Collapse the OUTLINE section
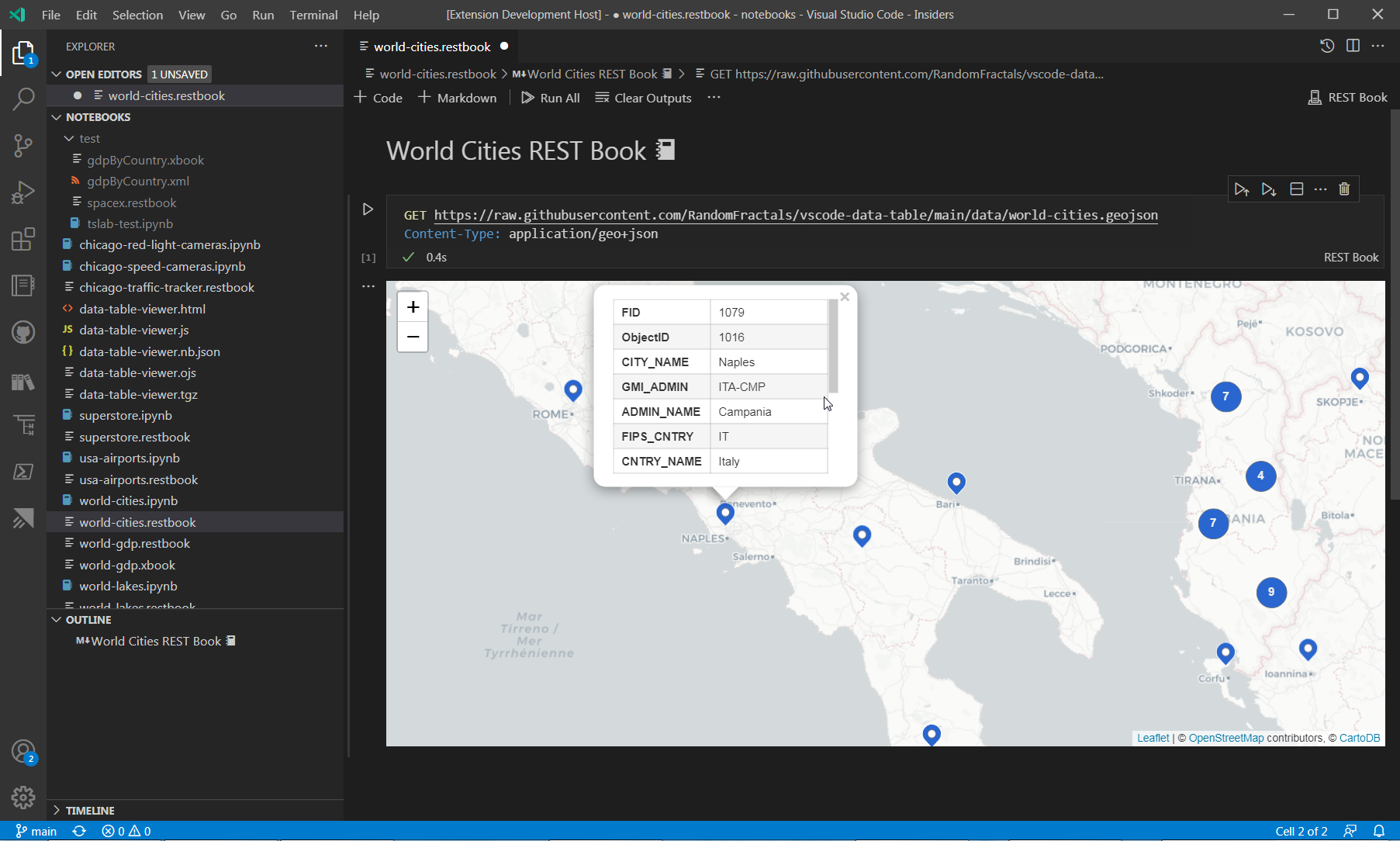 [x=56, y=619]
